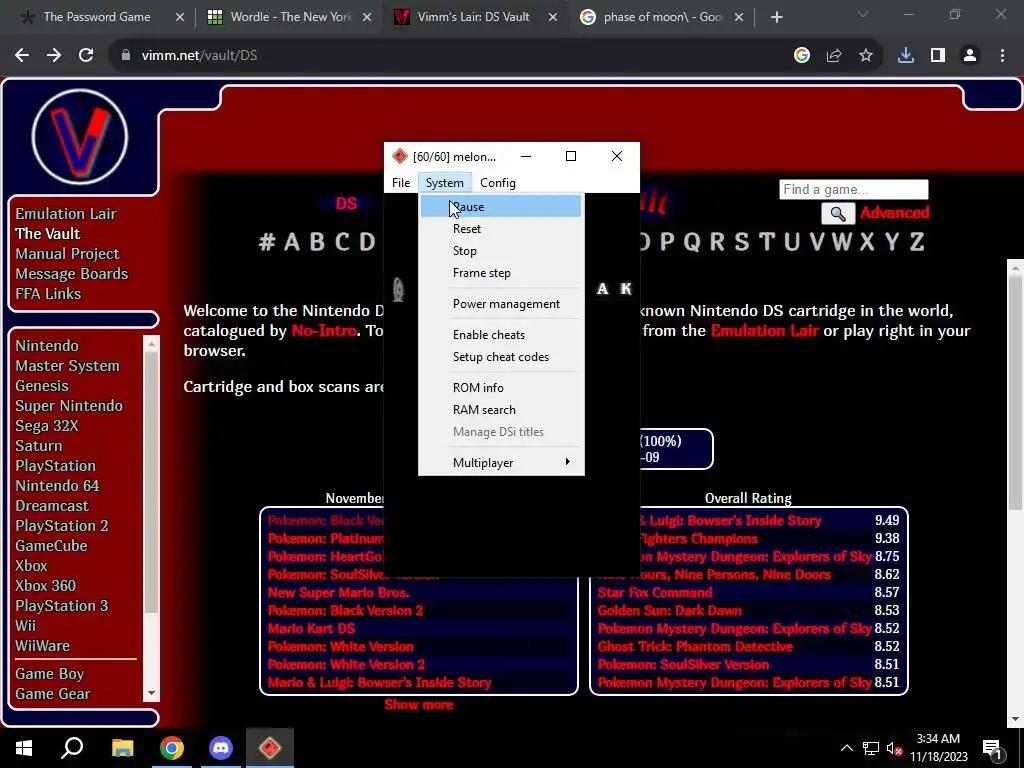Share this page icon
This screenshot has width=1024, height=768.
pyautogui.click(x=834, y=56)
